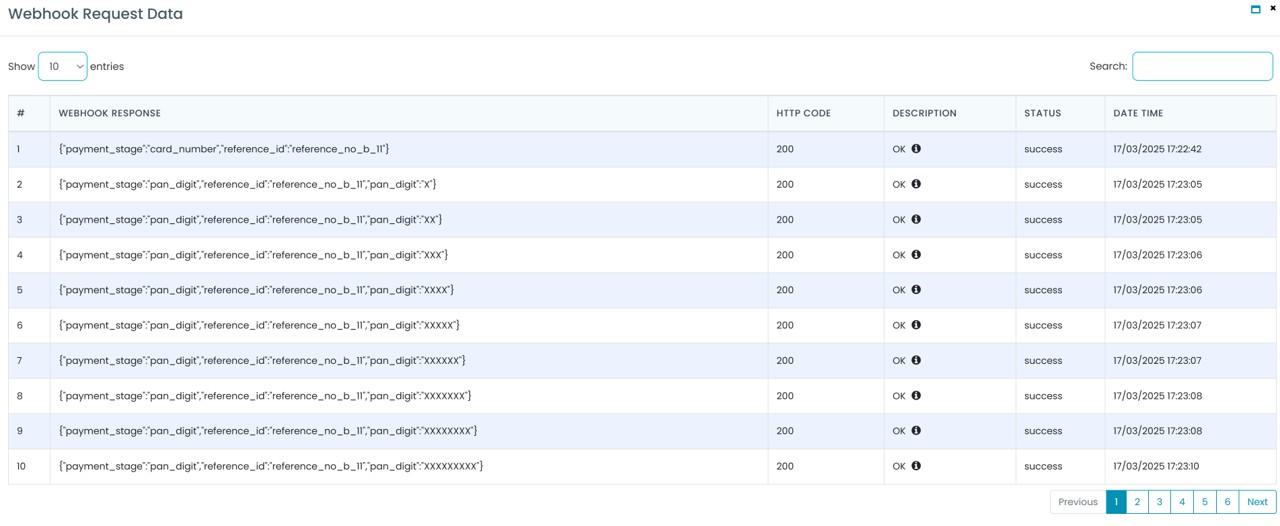
Task: Click the Next pagination button
Action: (1257, 502)
